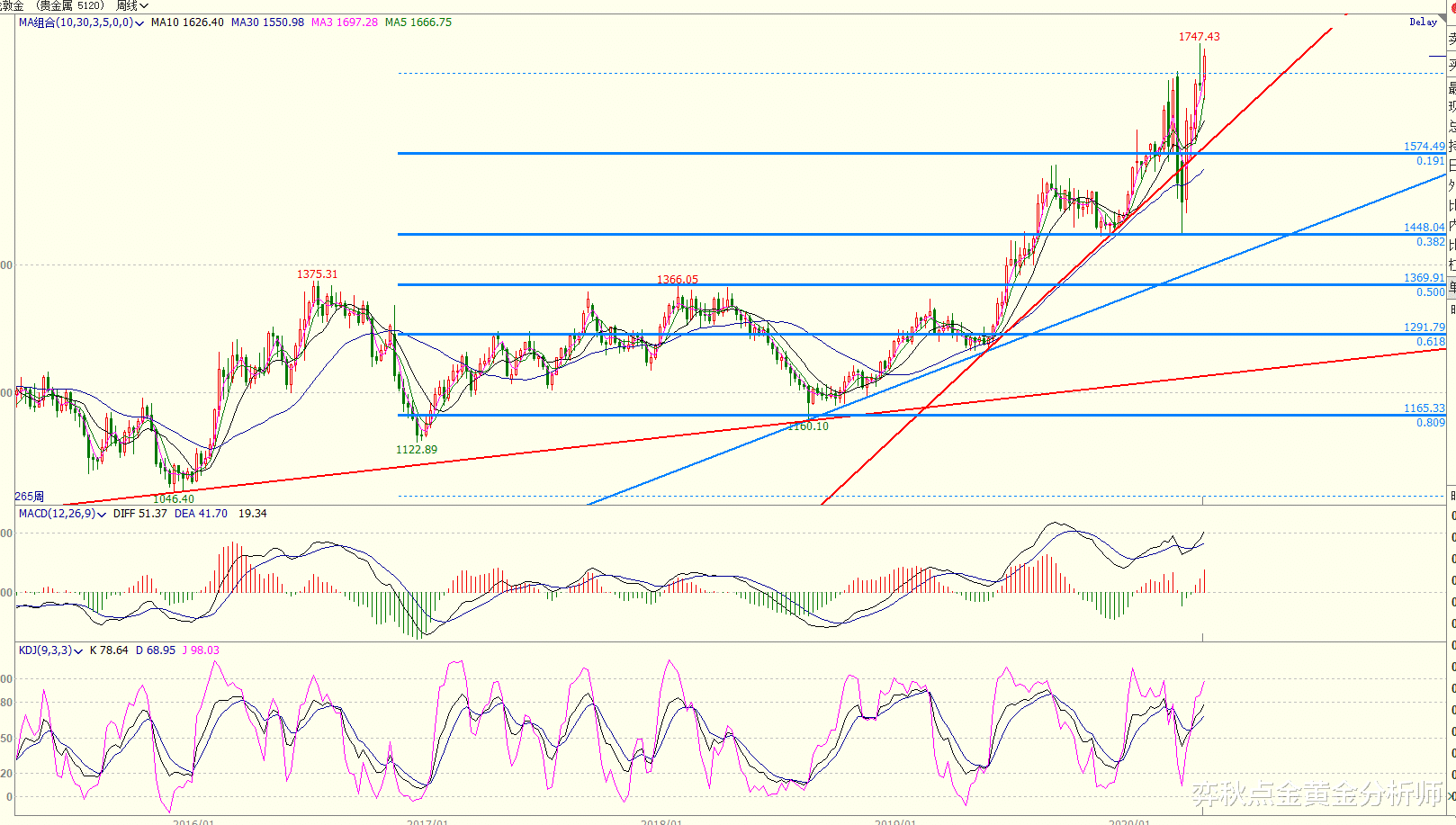
Task: Select the J 98.03 readout
Action: click(x=201, y=650)
